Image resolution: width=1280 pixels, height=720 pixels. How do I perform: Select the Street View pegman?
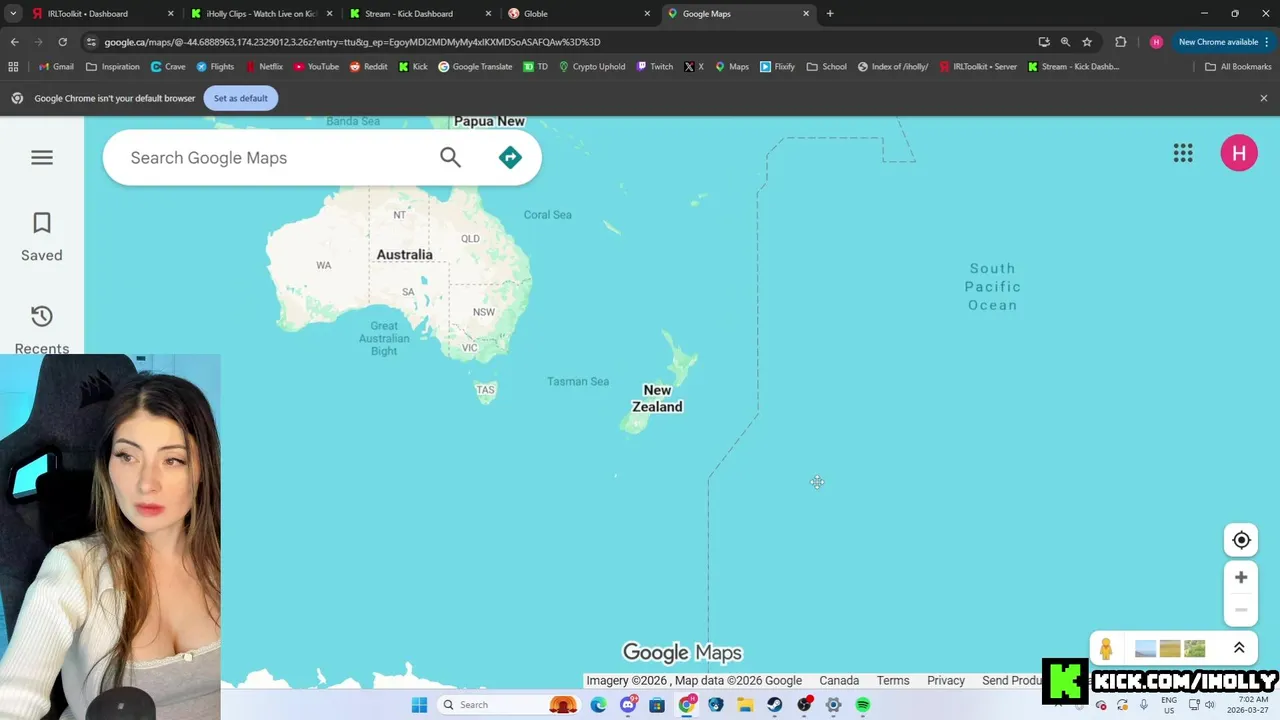point(1106,648)
